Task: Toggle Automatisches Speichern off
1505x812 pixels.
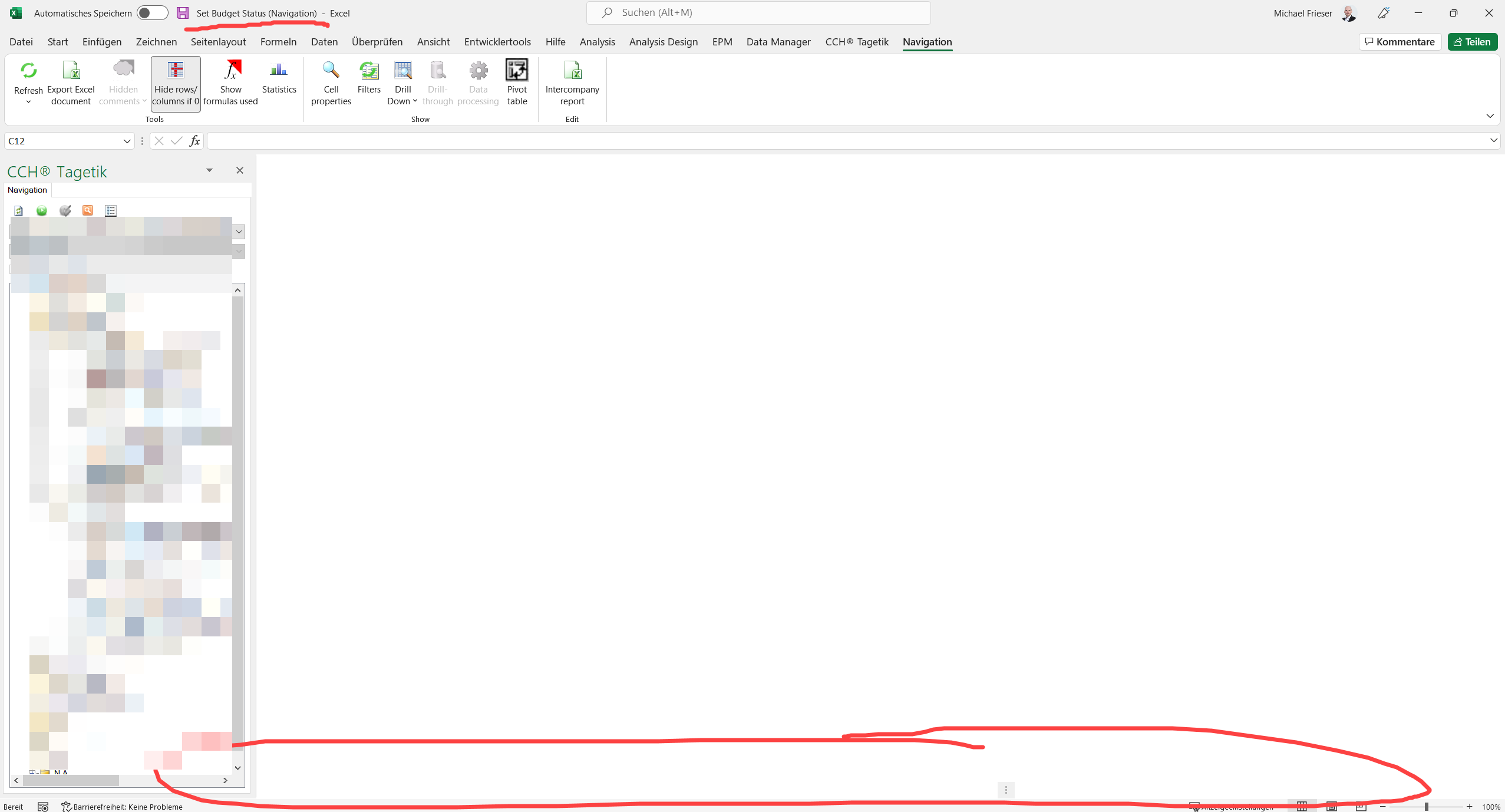Action: pyautogui.click(x=151, y=12)
